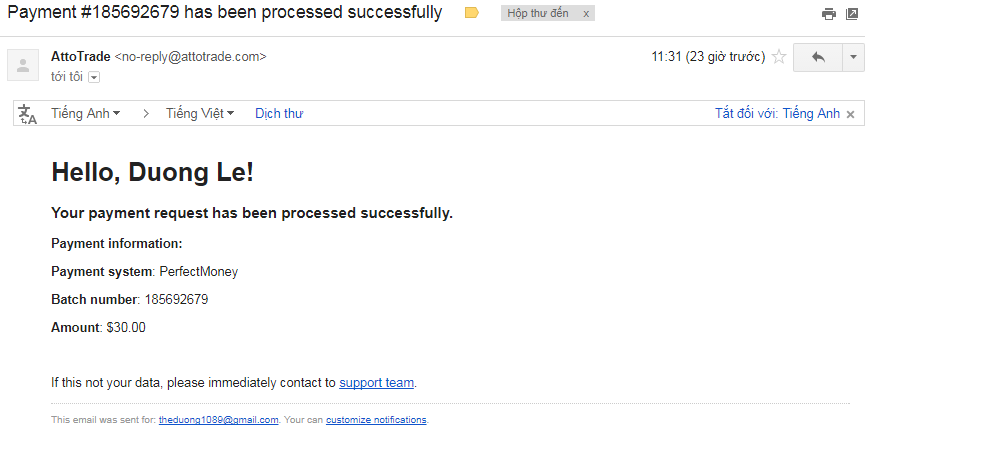Dismiss the translation bar with X
This screenshot has height=459, width=988.
850,114
